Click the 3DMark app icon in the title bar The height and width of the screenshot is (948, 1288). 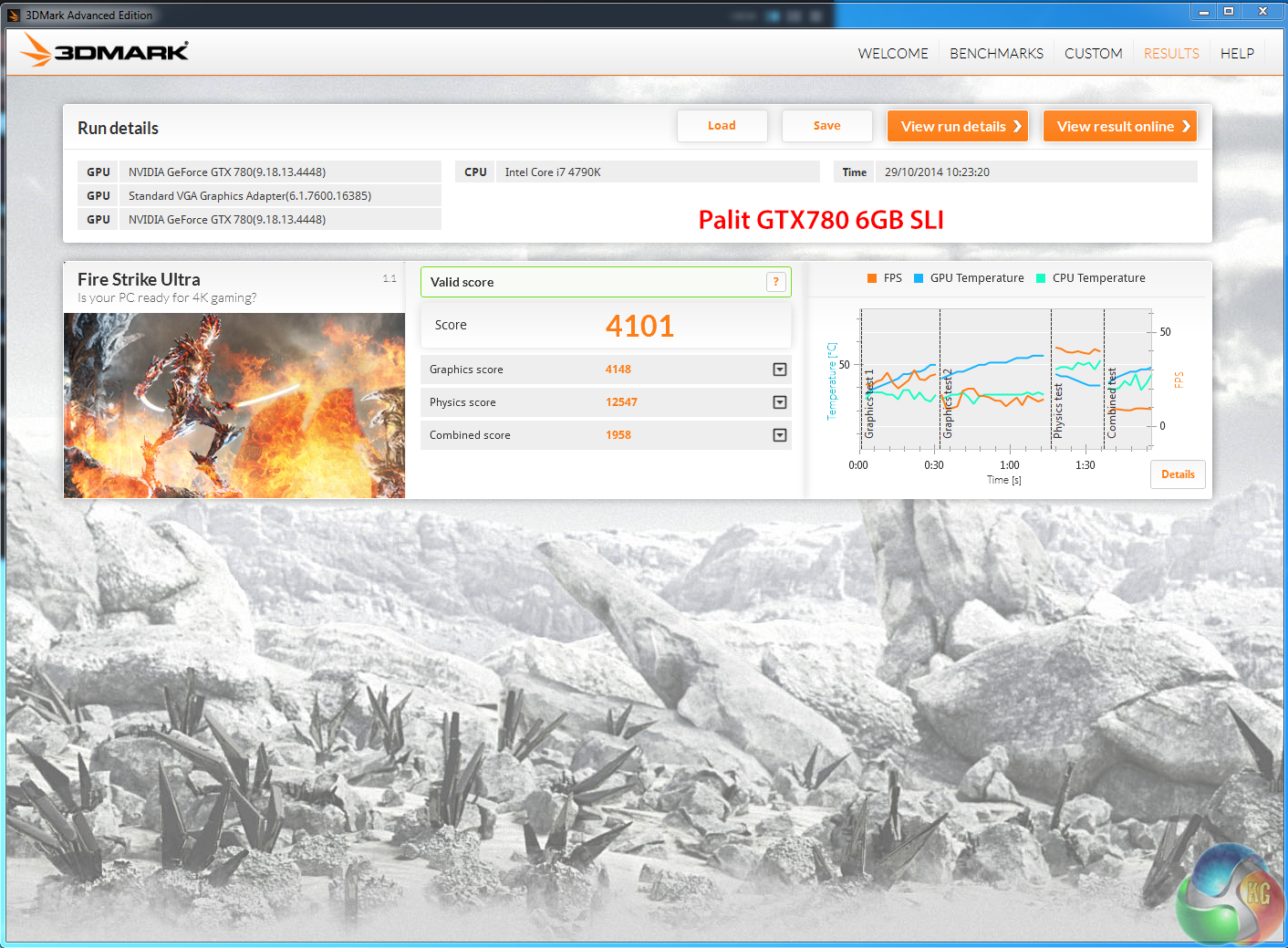[13, 15]
